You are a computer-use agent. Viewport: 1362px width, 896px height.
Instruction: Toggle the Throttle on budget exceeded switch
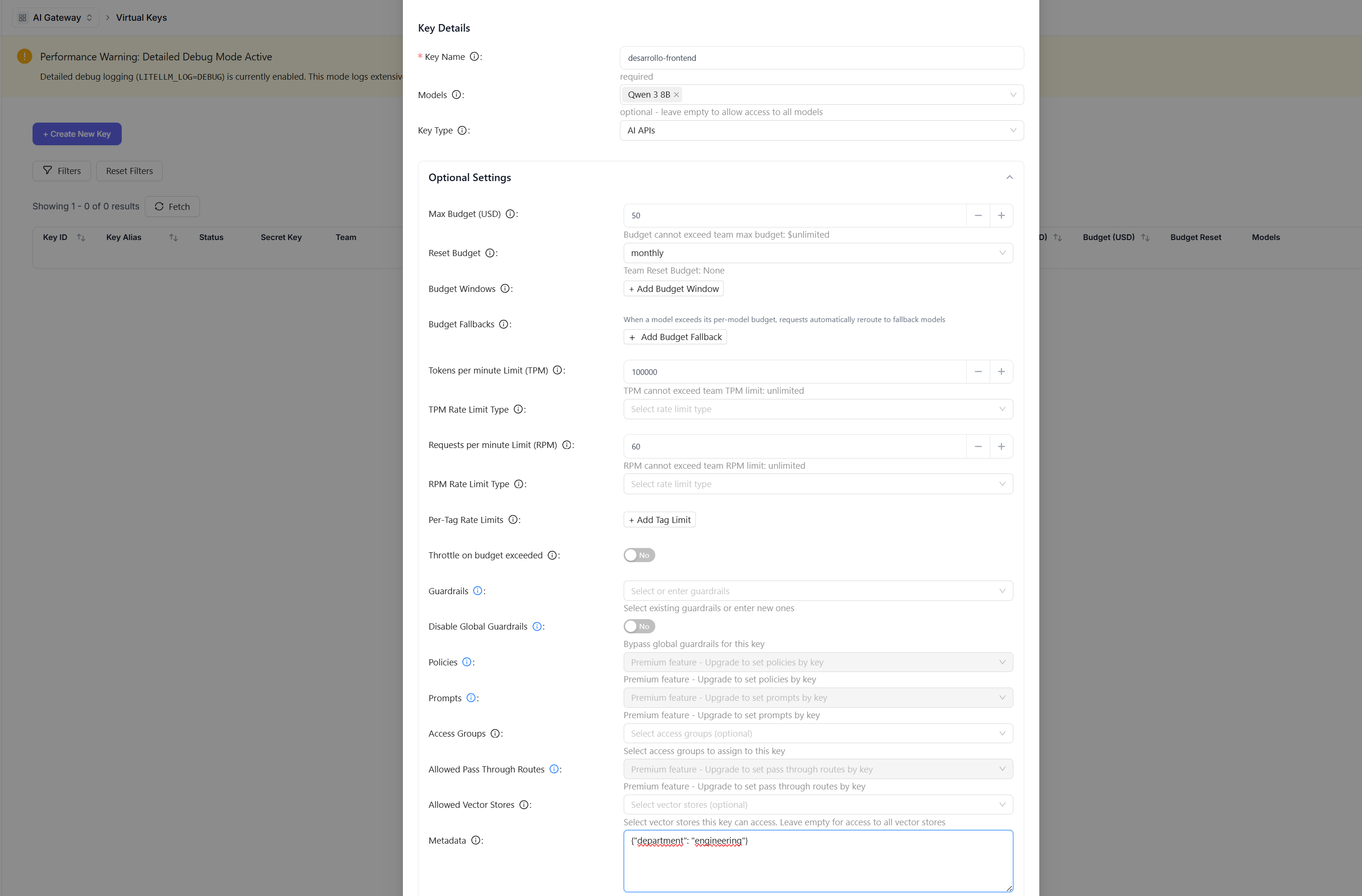(x=639, y=555)
